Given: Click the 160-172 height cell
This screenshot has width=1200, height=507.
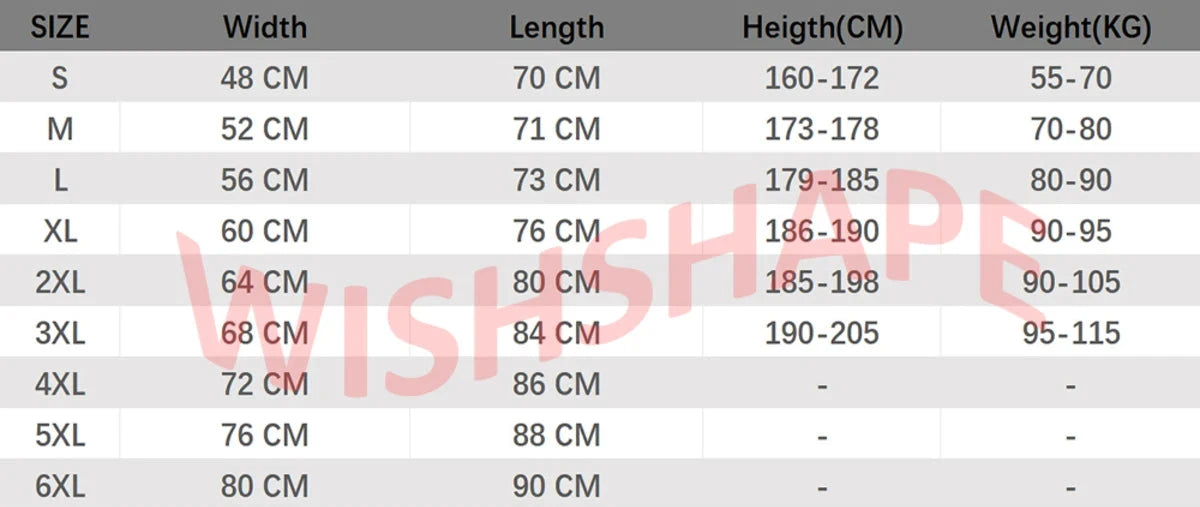Looking at the screenshot, I should coord(822,78).
